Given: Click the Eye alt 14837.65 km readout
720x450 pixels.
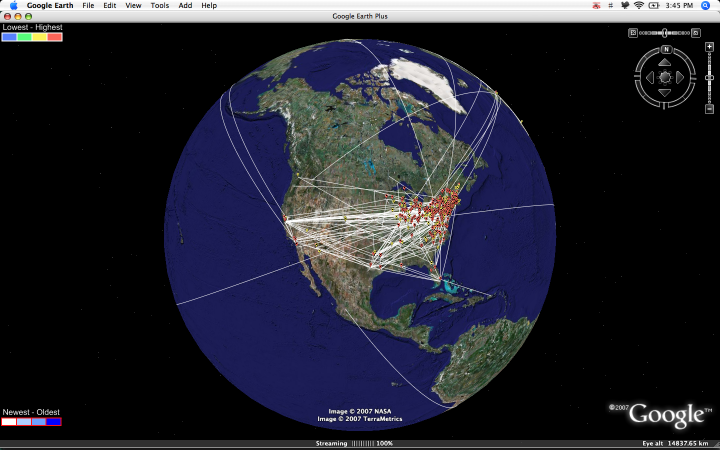Looking at the screenshot, I should [x=675, y=444].
